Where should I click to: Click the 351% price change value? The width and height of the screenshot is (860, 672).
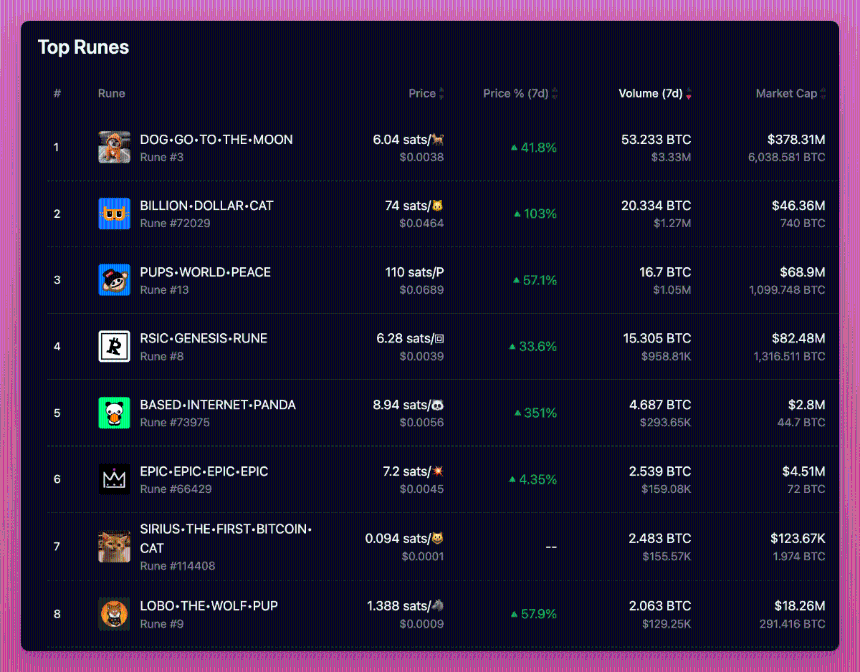tap(535, 413)
